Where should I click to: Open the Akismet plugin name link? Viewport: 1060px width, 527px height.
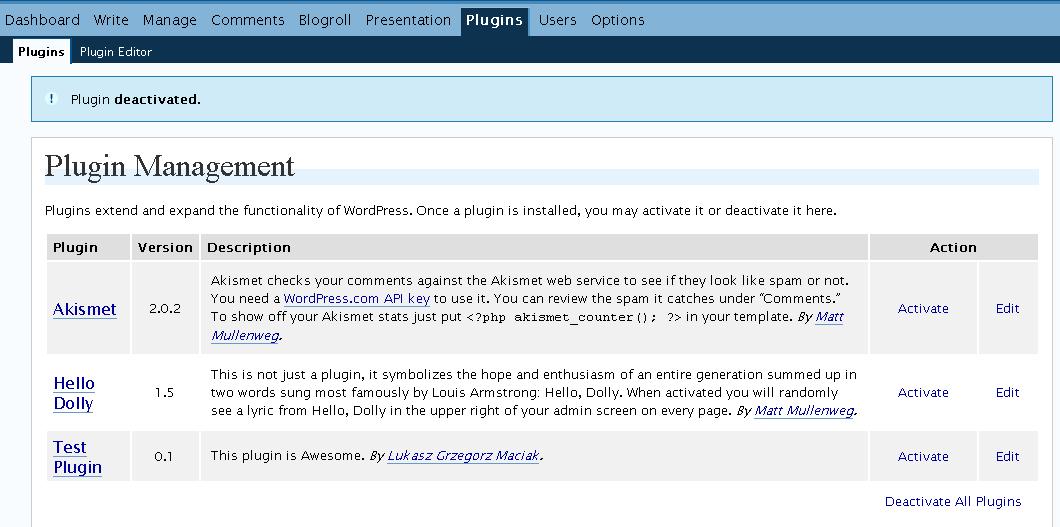pos(84,310)
